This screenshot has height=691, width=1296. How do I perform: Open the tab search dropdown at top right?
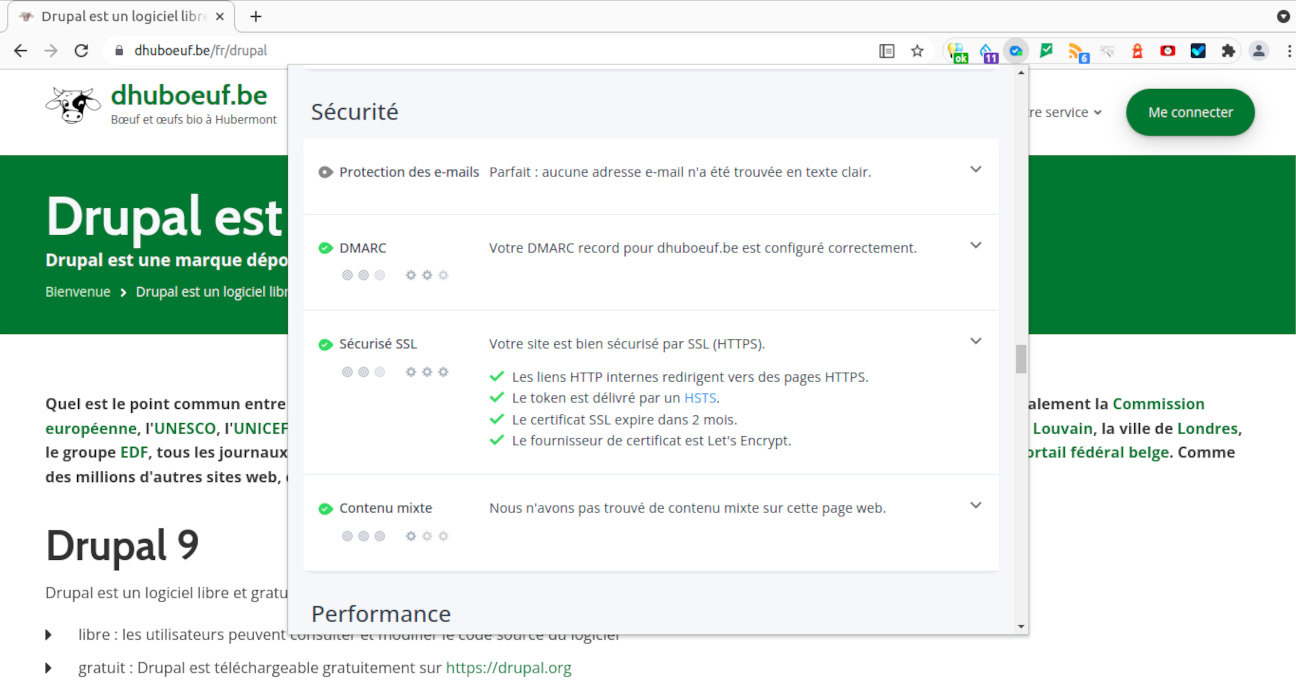pyautogui.click(x=1283, y=17)
